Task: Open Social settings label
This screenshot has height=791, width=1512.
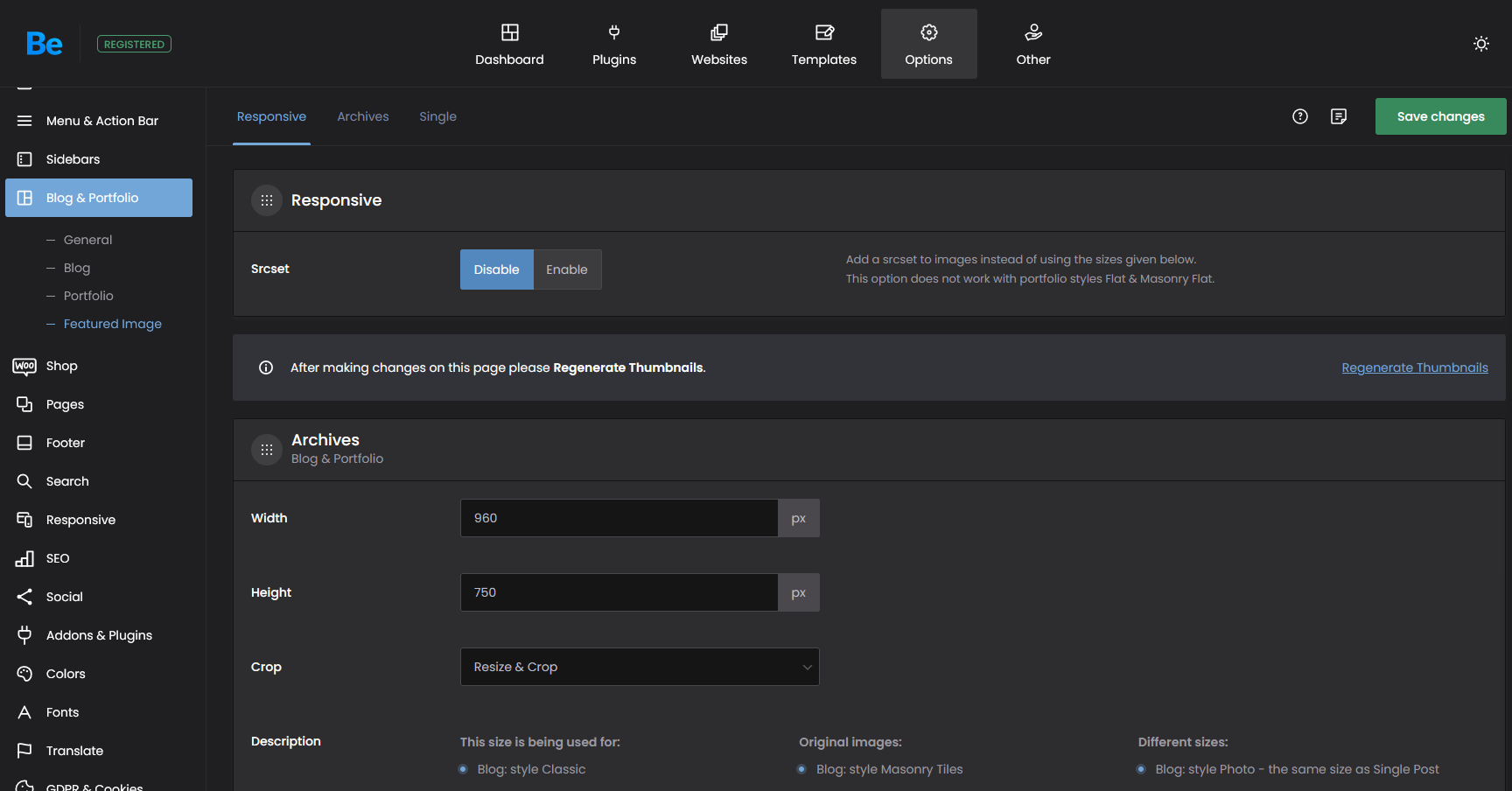Action: click(65, 597)
